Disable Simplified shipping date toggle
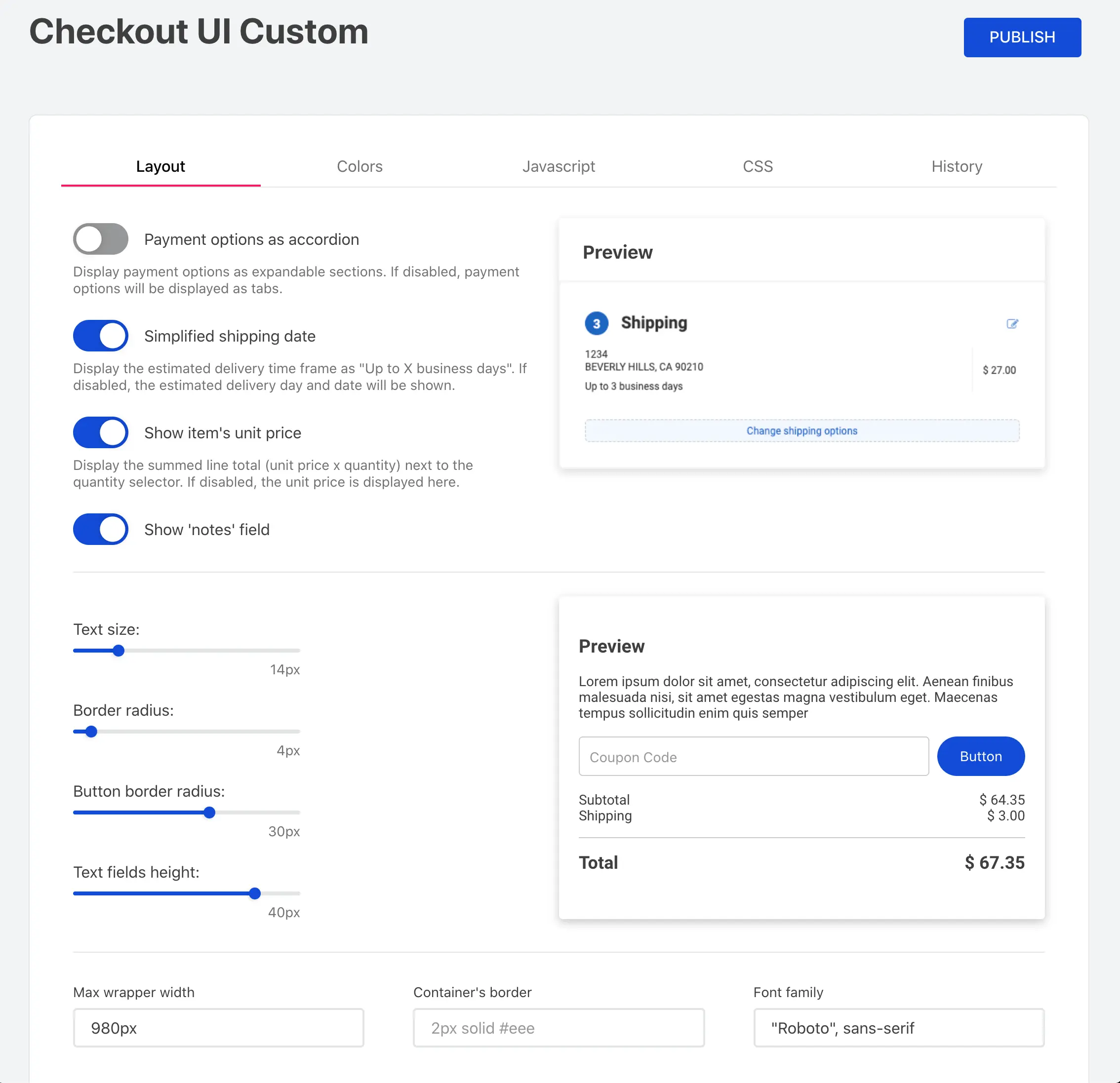Viewport: 1120px width, 1083px height. tap(101, 336)
